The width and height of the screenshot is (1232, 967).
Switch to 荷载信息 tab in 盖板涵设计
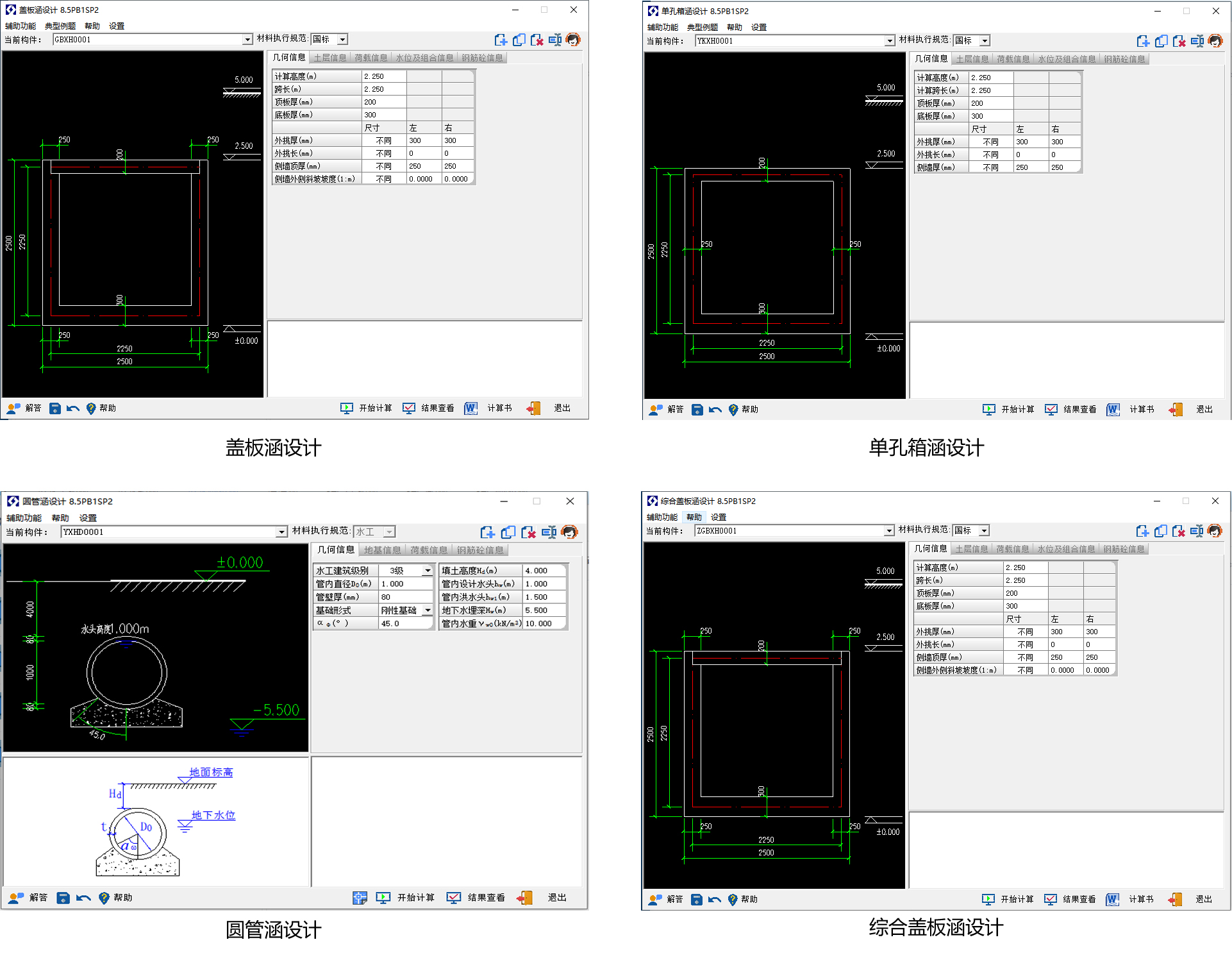click(x=371, y=58)
